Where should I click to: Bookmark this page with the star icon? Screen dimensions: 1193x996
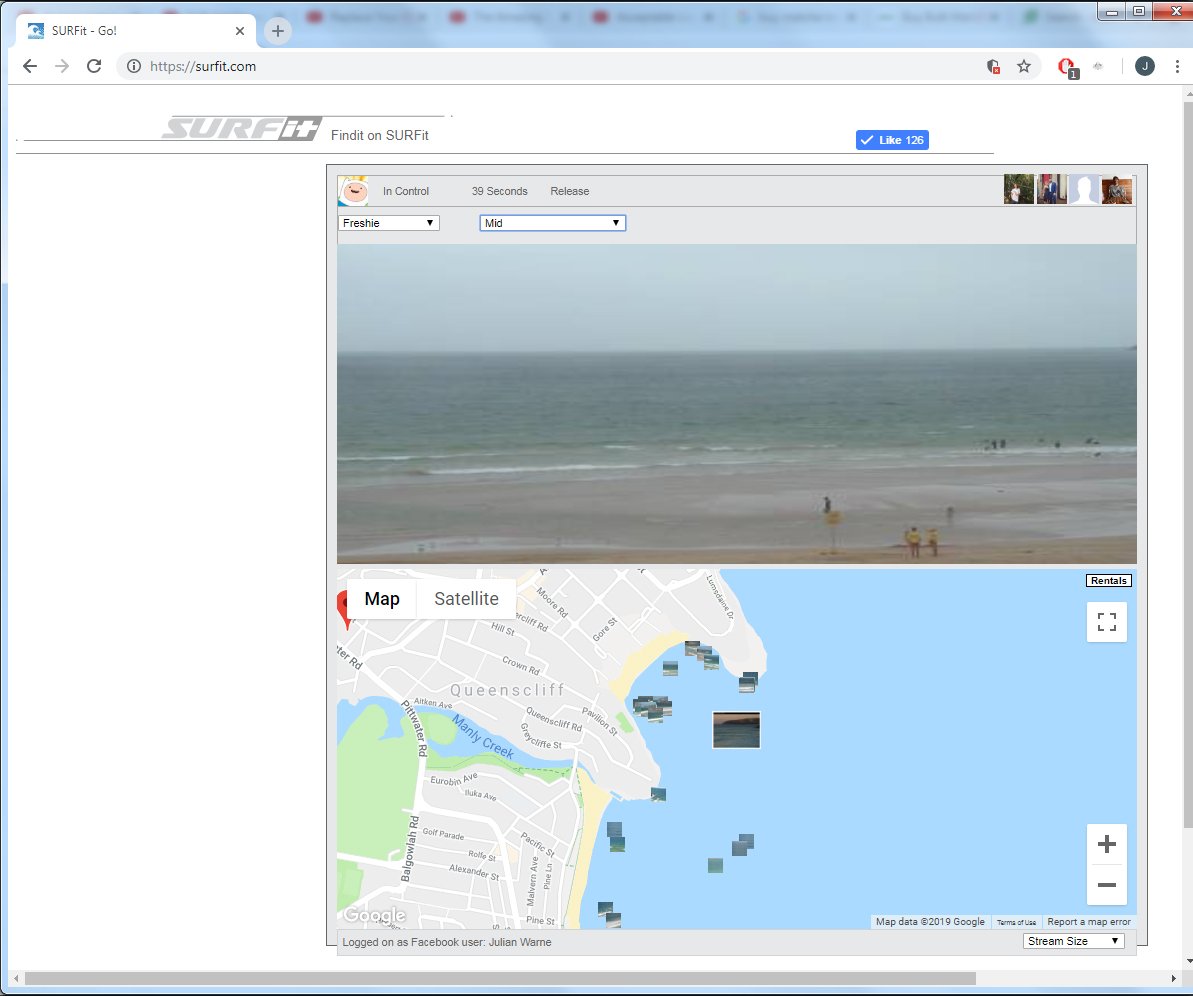pos(1024,66)
